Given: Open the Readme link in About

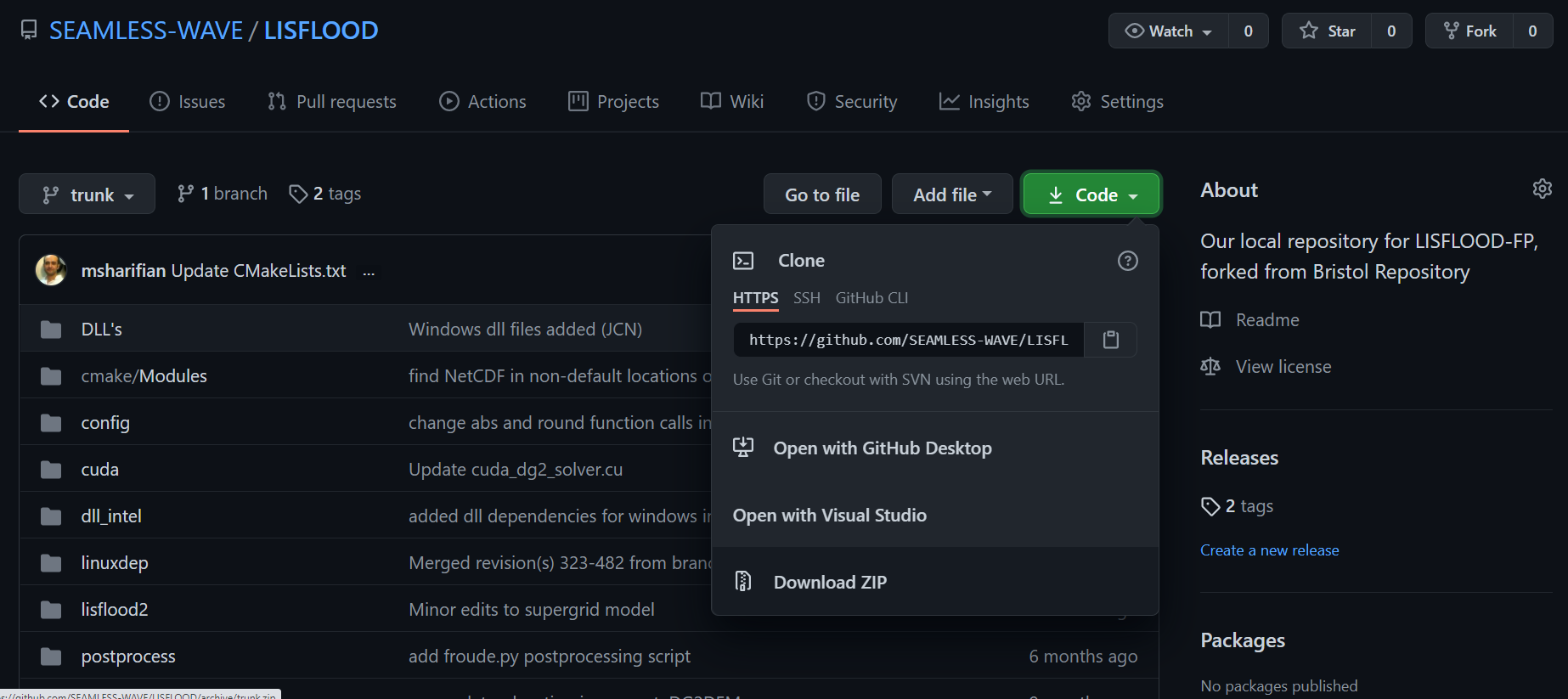Looking at the screenshot, I should click(1267, 319).
